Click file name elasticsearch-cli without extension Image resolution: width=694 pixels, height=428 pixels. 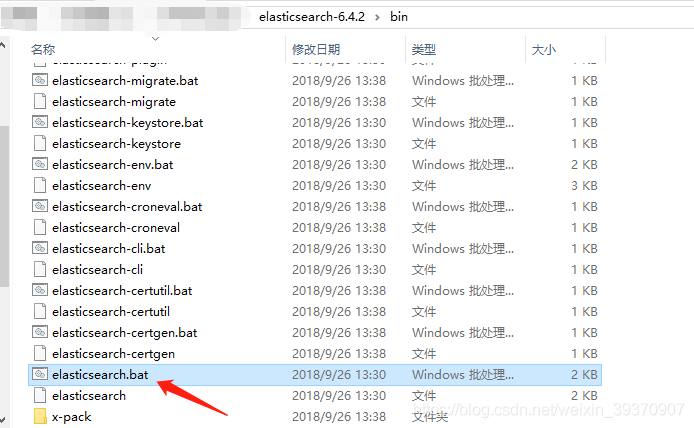[97, 270]
